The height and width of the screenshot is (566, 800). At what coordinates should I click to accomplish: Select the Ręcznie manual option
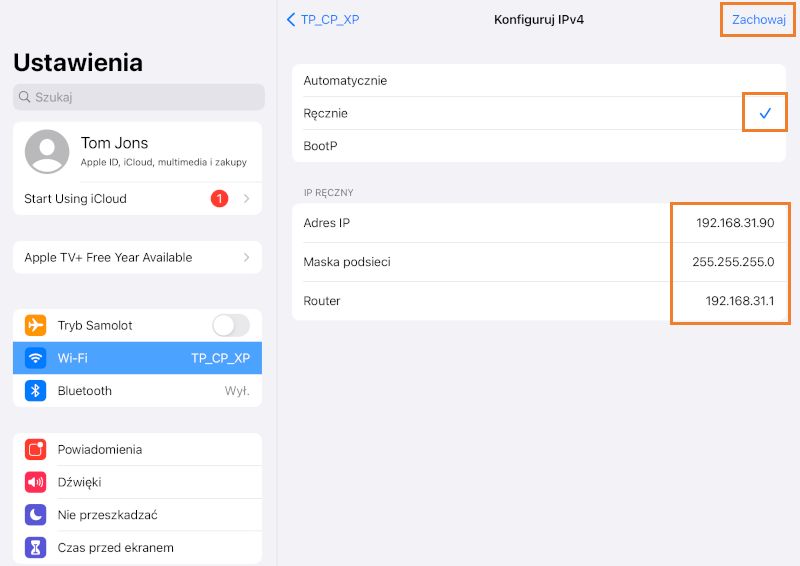pos(326,113)
